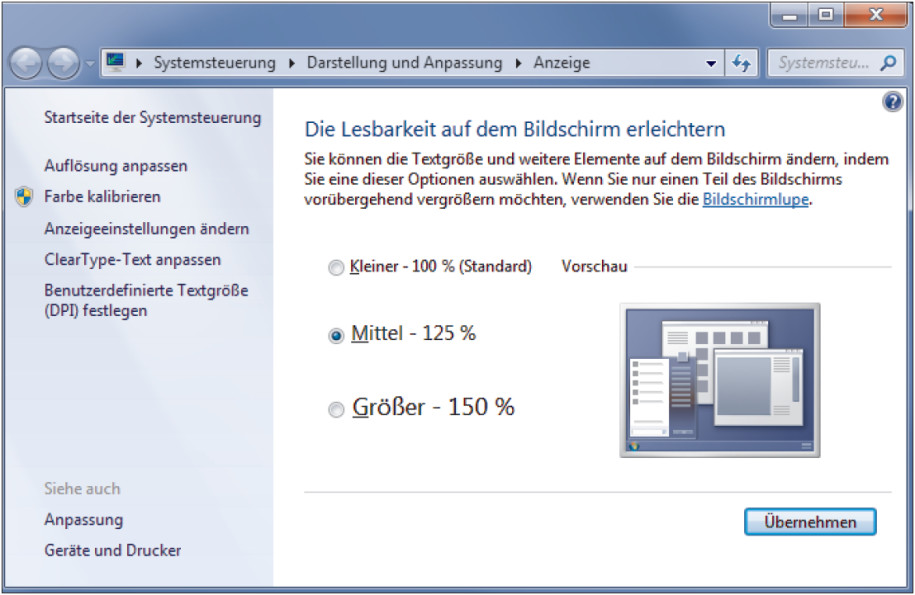Click the computer icon in the address bar
This screenshot has height=595, width=915.
[115, 62]
